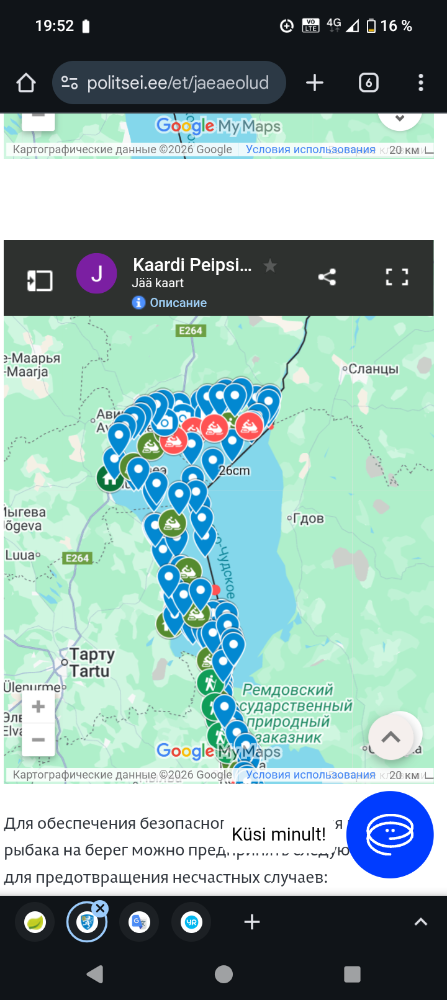The image size is (447, 1000).
Task: Zoom in on the map
Action: click(x=38, y=707)
